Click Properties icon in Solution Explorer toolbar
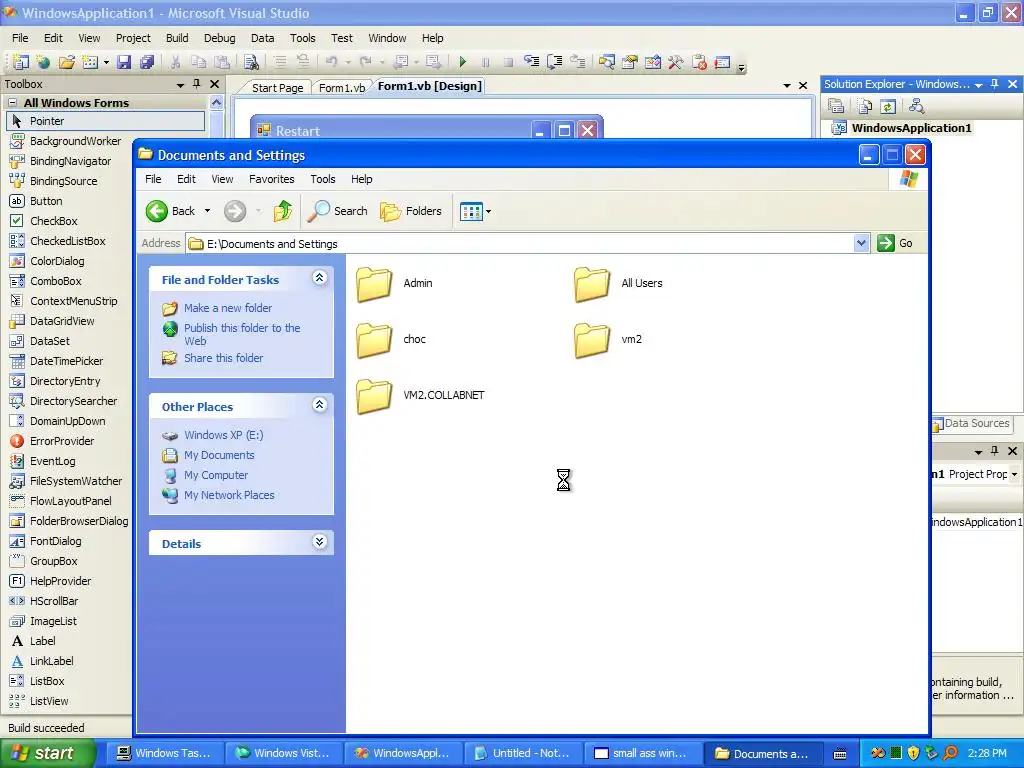The width and height of the screenshot is (1024, 768). pyautogui.click(x=836, y=106)
